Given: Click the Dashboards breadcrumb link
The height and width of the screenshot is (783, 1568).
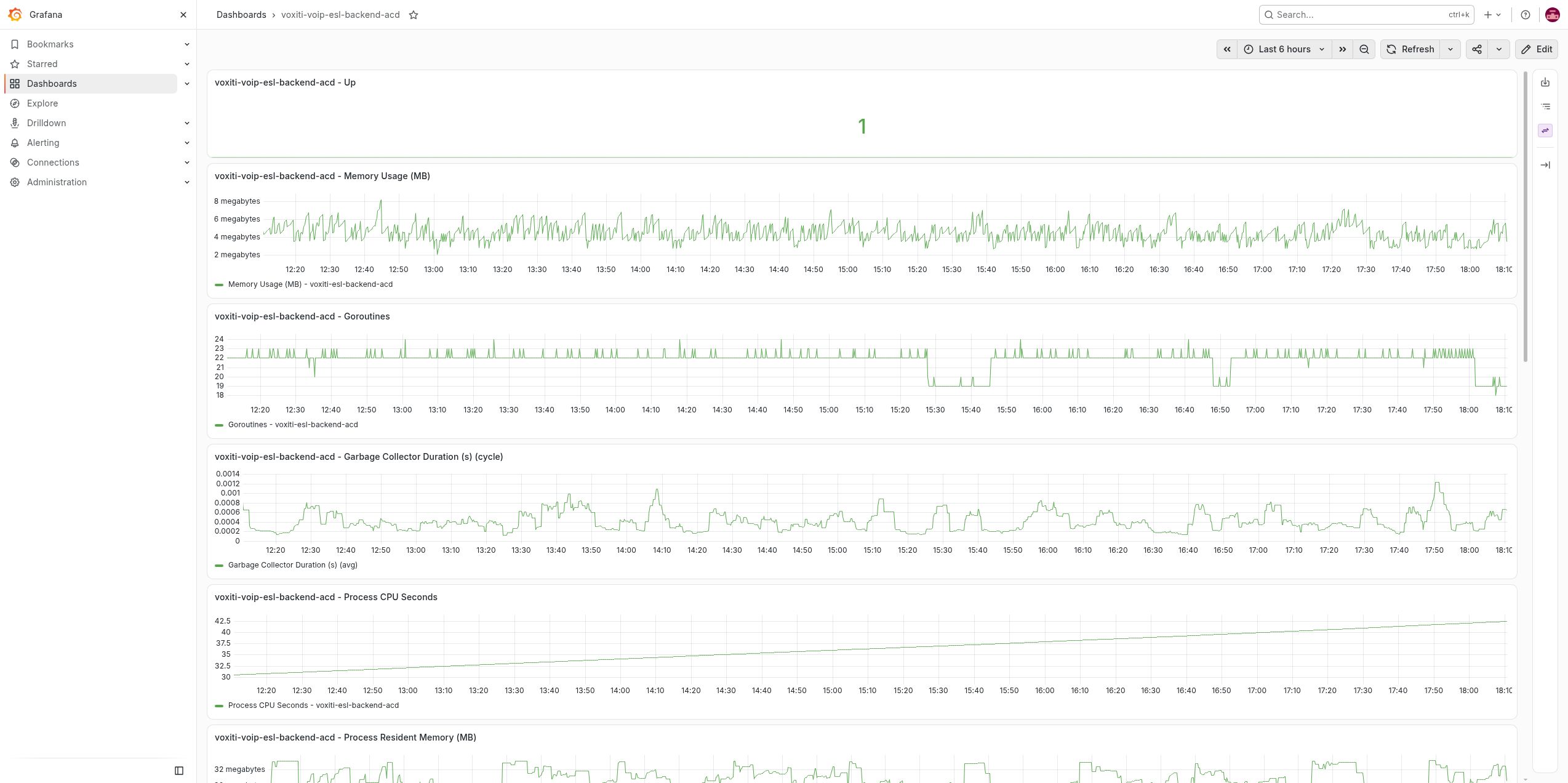Looking at the screenshot, I should click(241, 15).
